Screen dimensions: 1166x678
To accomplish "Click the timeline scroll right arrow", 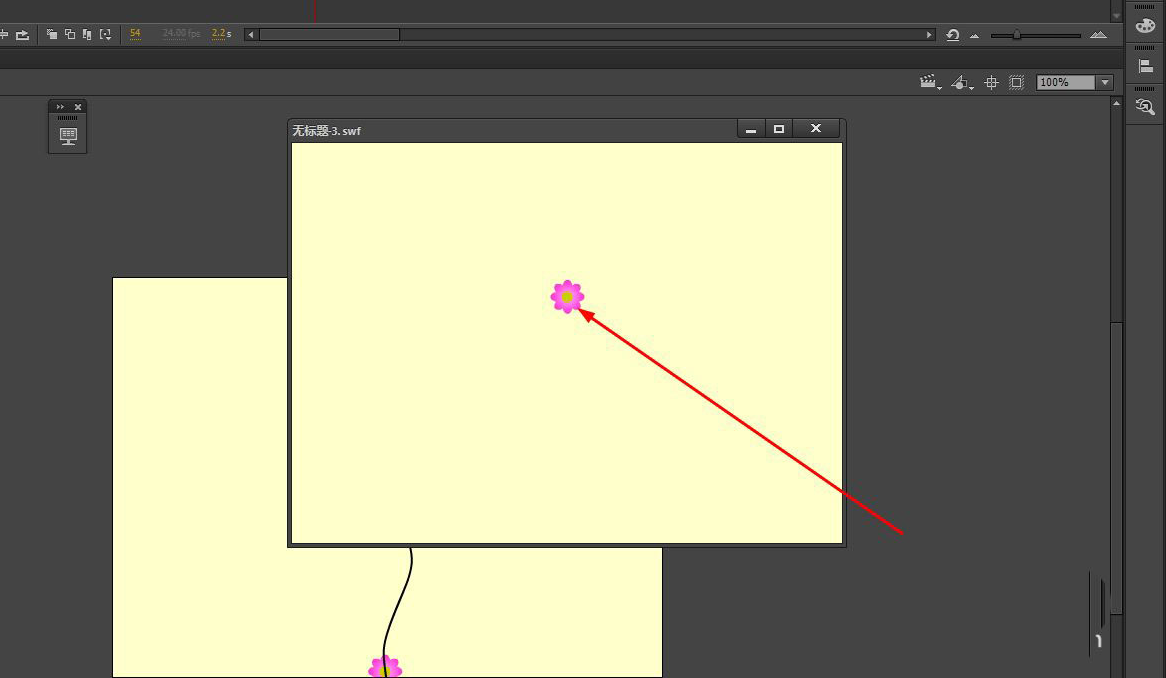I will click(x=929, y=34).
